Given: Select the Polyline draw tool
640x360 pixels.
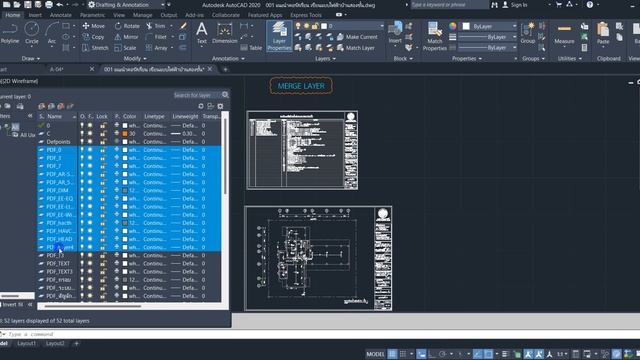Looking at the screenshot, I should tap(10, 33).
